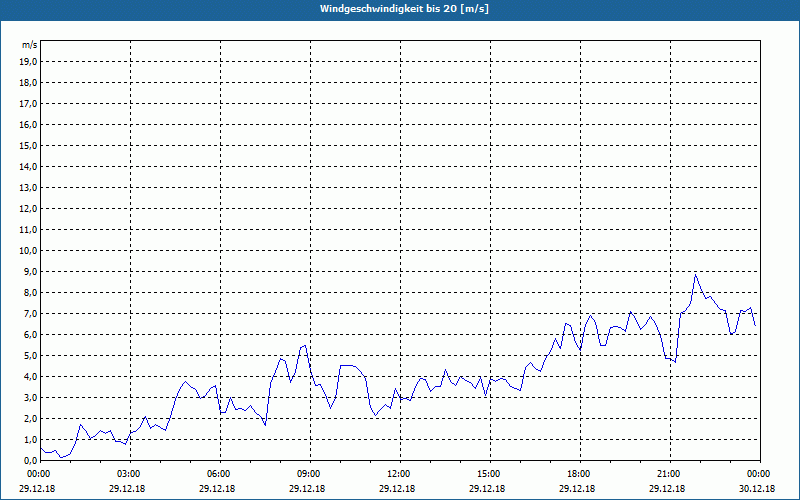Click the 4,0 y-axis label

30,377
